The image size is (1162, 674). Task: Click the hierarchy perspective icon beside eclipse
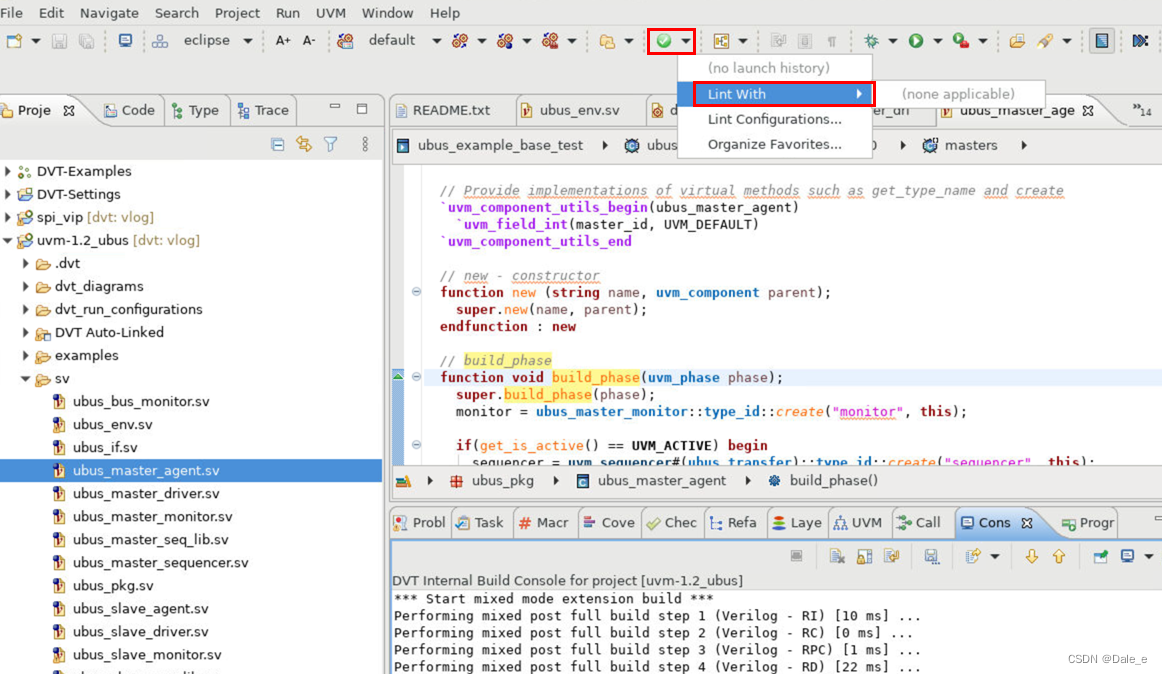(x=160, y=41)
